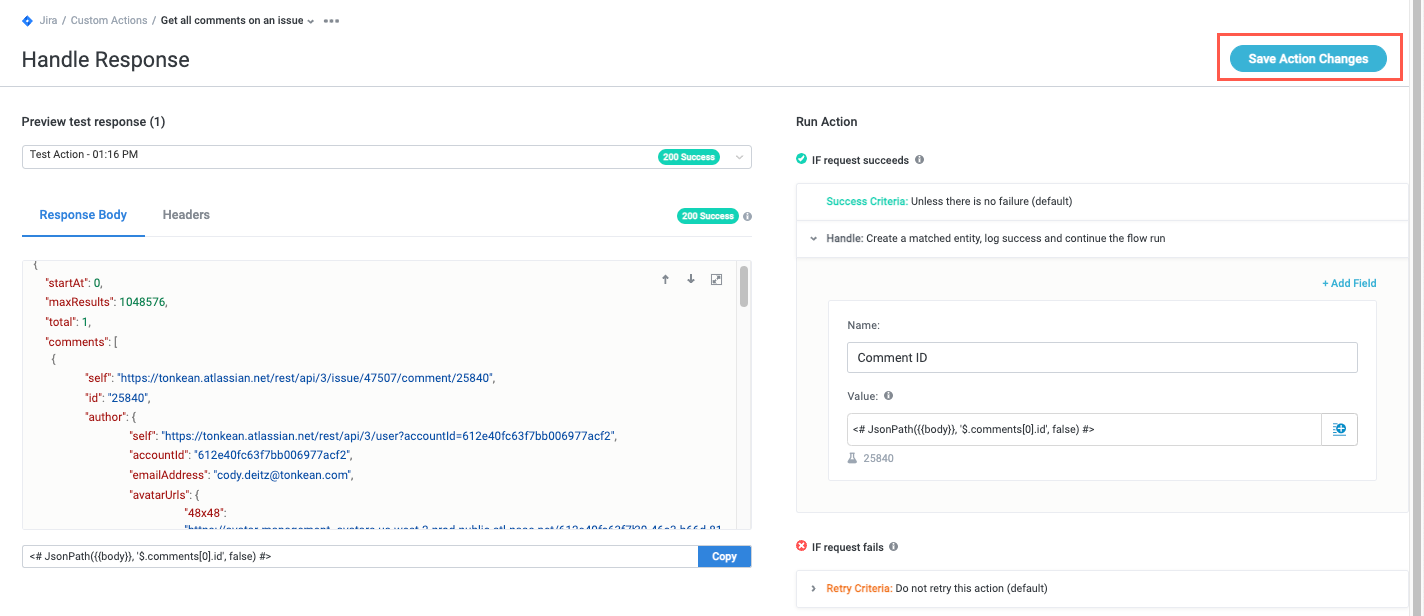1424x616 pixels.
Task: Click info icon next to IF request fails
Action: click(x=893, y=547)
